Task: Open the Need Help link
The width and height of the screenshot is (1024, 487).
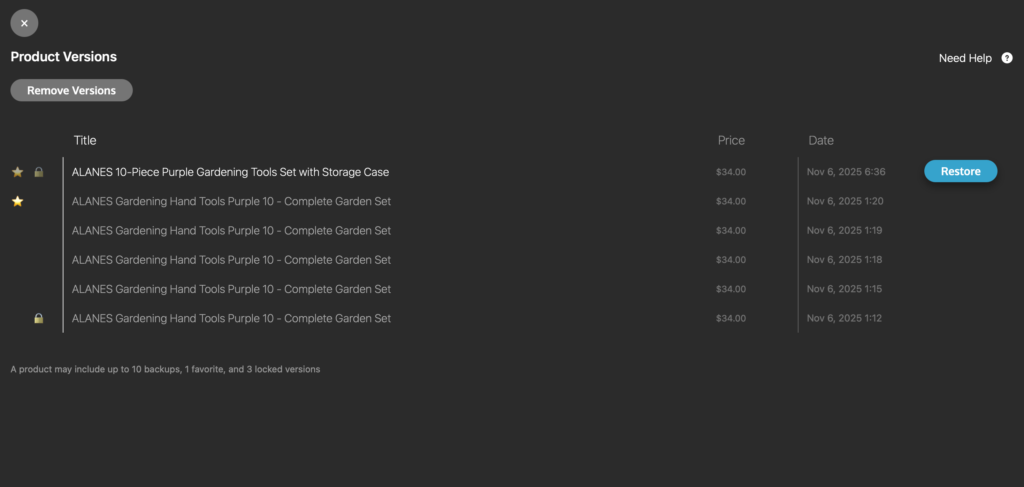Action: [965, 58]
